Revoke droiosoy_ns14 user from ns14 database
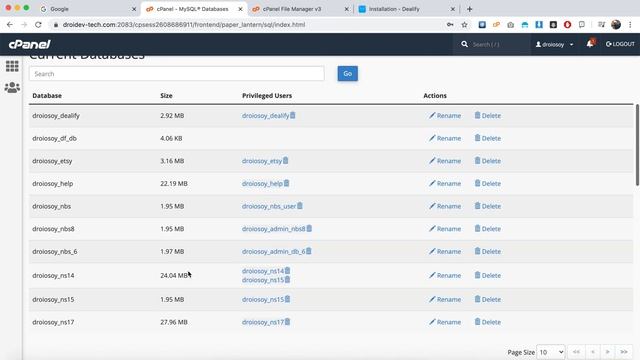The image size is (640, 360). tap(288, 271)
